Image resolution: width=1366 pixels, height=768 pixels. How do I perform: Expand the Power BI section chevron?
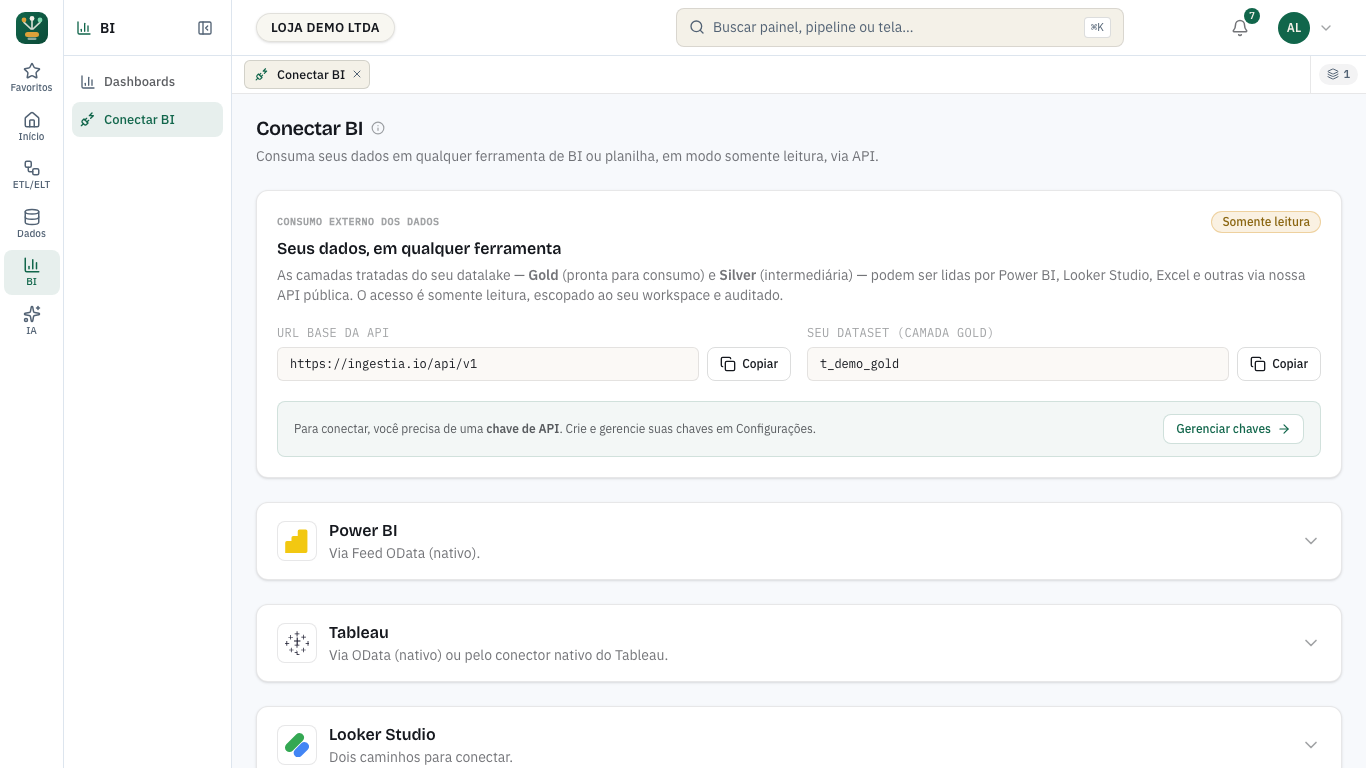point(1311,541)
